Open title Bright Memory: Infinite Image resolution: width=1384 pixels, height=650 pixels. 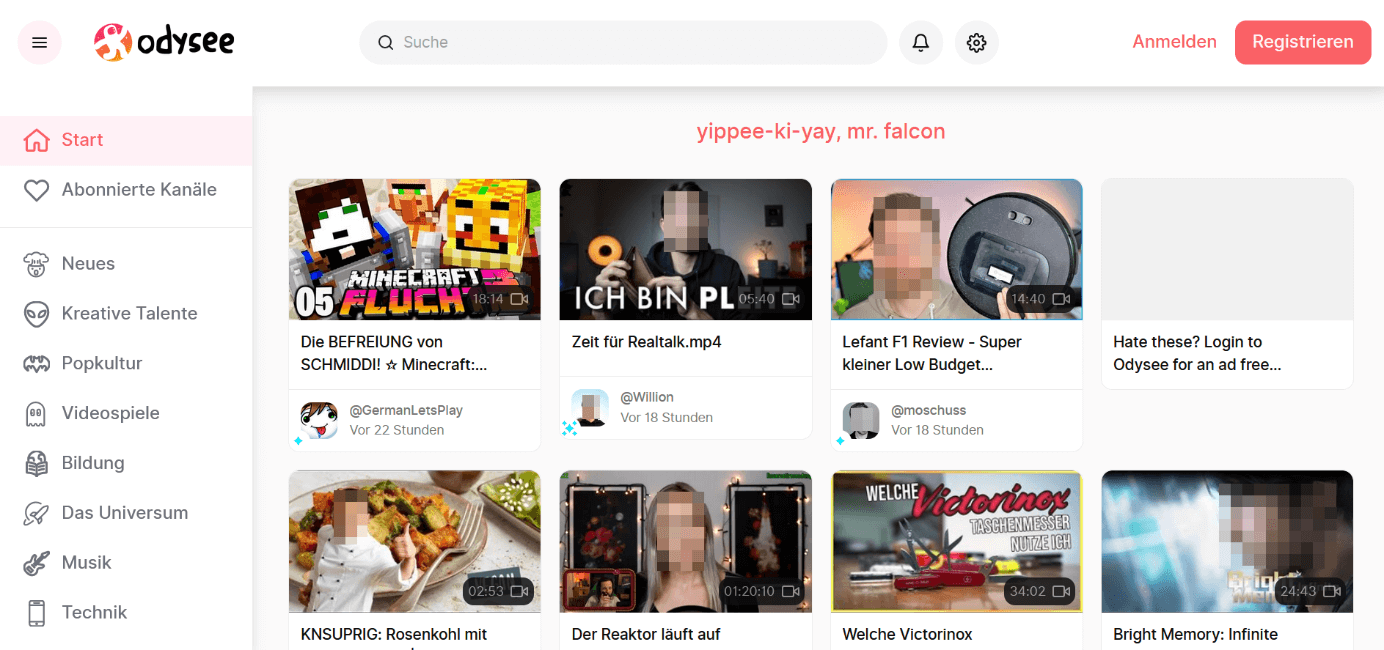coord(1195,634)
